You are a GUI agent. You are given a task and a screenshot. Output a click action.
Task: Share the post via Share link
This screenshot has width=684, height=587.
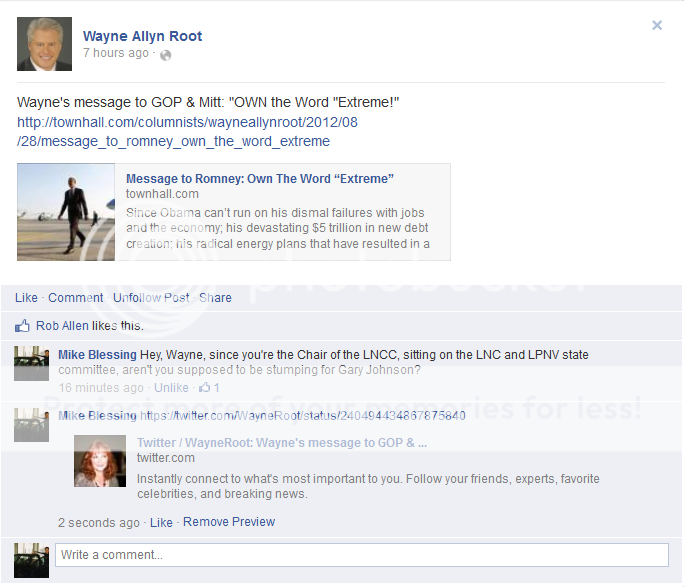[215, 297]
